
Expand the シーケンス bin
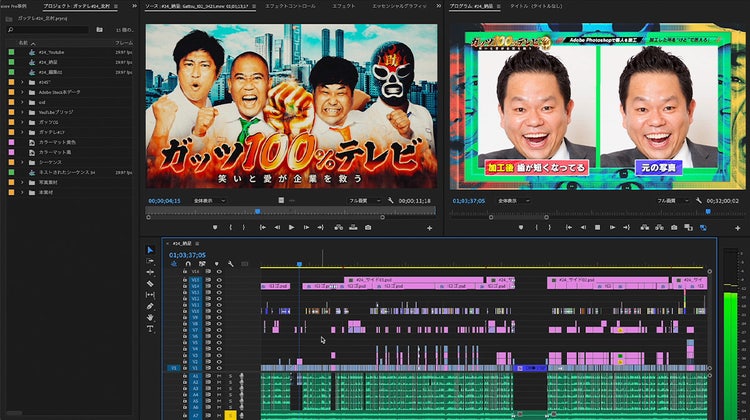click(x=22, y=162)
